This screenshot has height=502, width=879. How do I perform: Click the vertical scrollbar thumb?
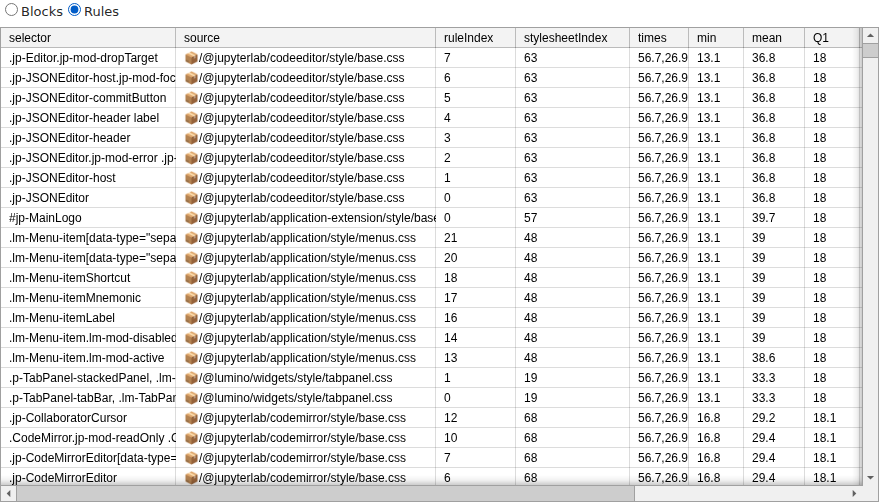tap(870, 50)
